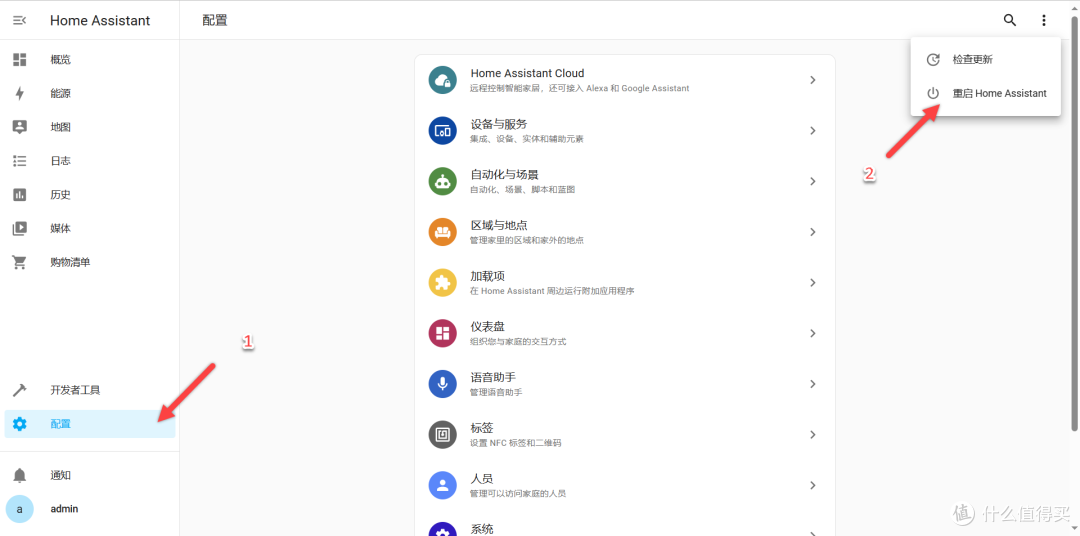The width and height of the screenshot is (1080, 536).
Task: Expand 自动化与场景 row chevron
Action: point(813,181)
